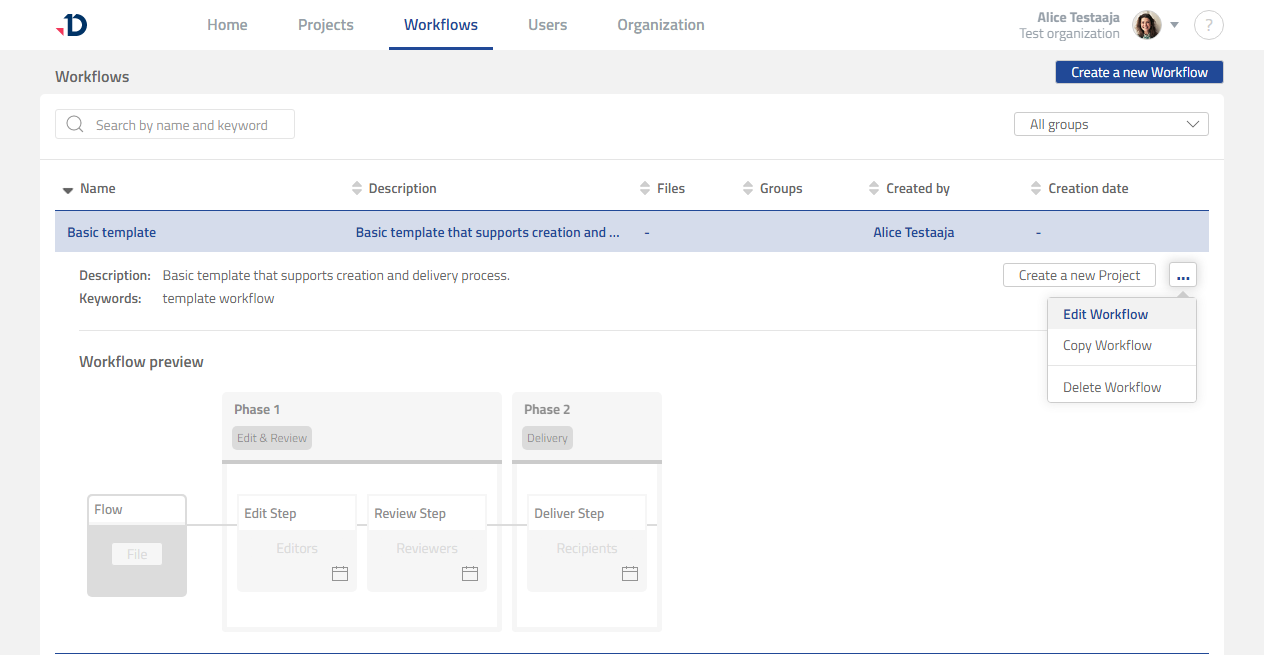This screenshot has height=655, width=1264.
Task: Click the Create a new Workflow button
Action: point(1139,71)
